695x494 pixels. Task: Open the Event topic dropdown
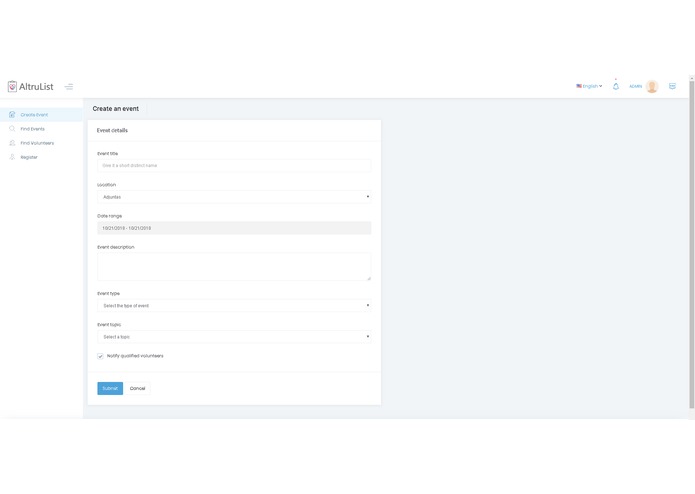pos(234,337)
